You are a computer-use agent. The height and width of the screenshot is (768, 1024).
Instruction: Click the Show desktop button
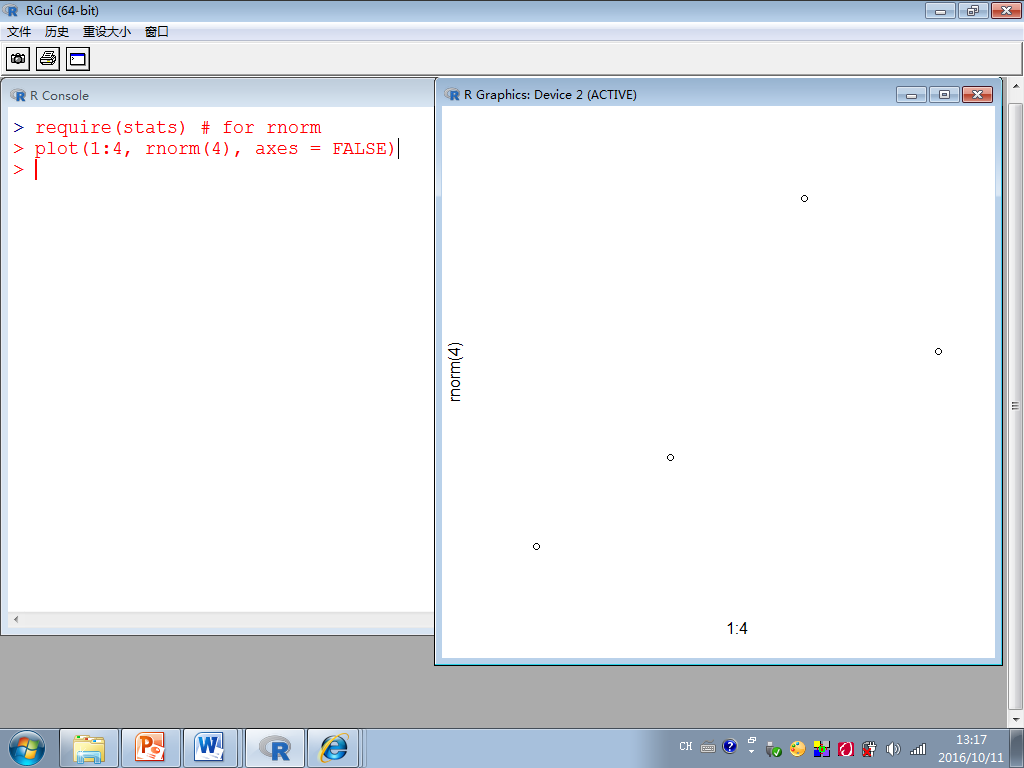point(1017,748)
